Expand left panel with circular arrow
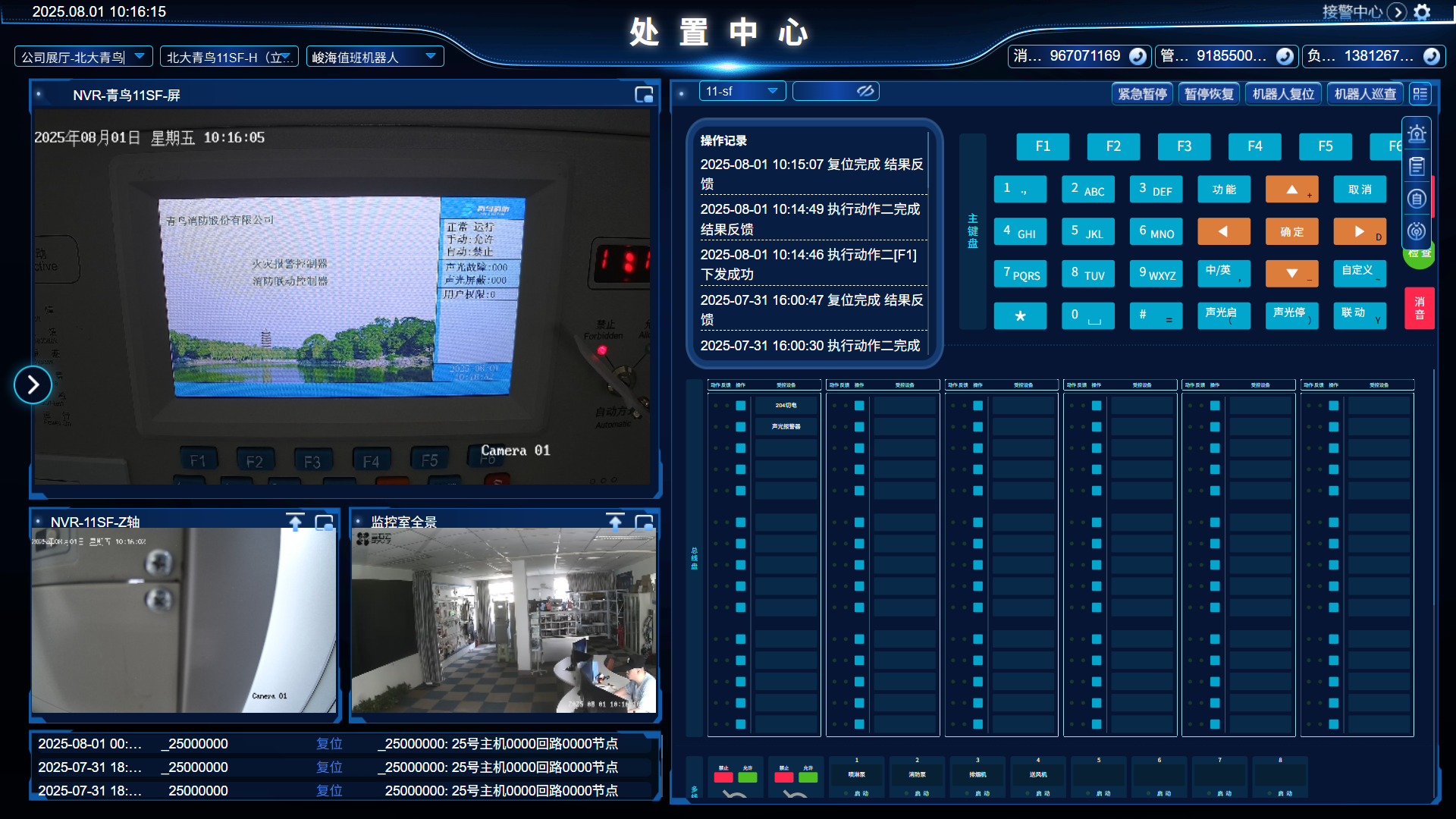This screenshot has height=819, width=1456. click(33, 385)
